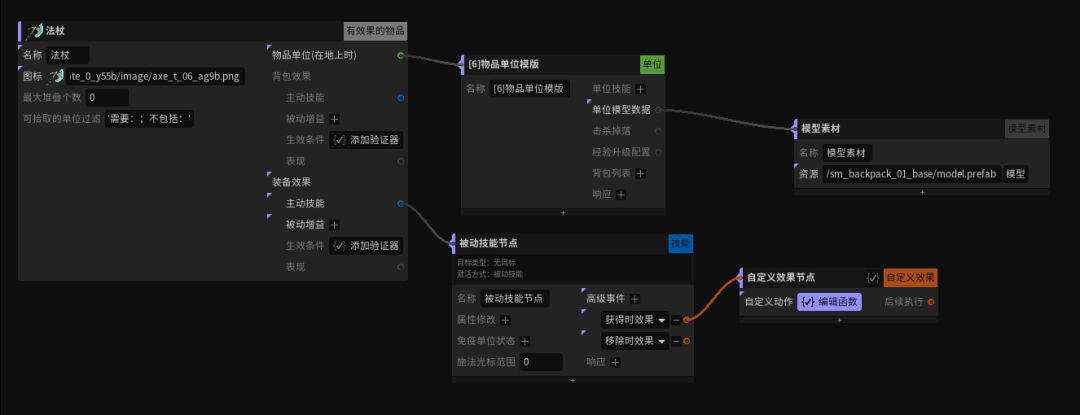Click the 激活方式: 被动技能 text

click(x=490, y=273)
